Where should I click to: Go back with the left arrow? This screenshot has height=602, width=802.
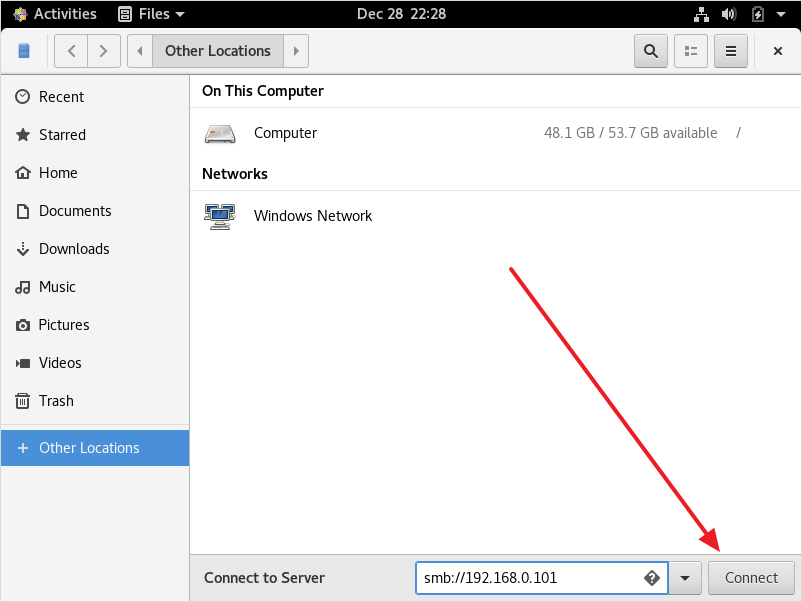coord(72,51)
